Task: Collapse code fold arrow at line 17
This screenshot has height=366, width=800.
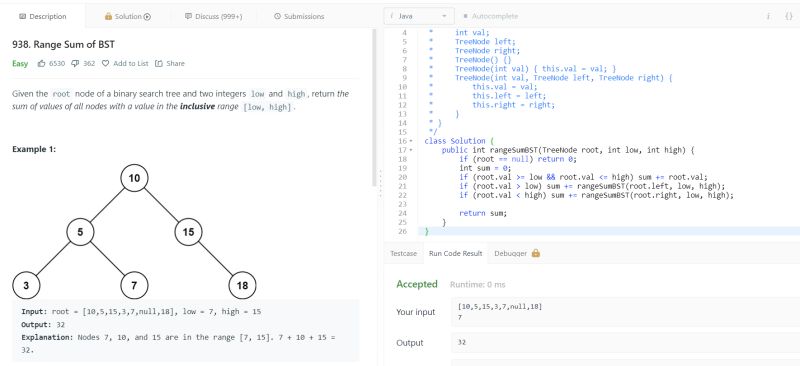Action: click(x=411, y=150)
